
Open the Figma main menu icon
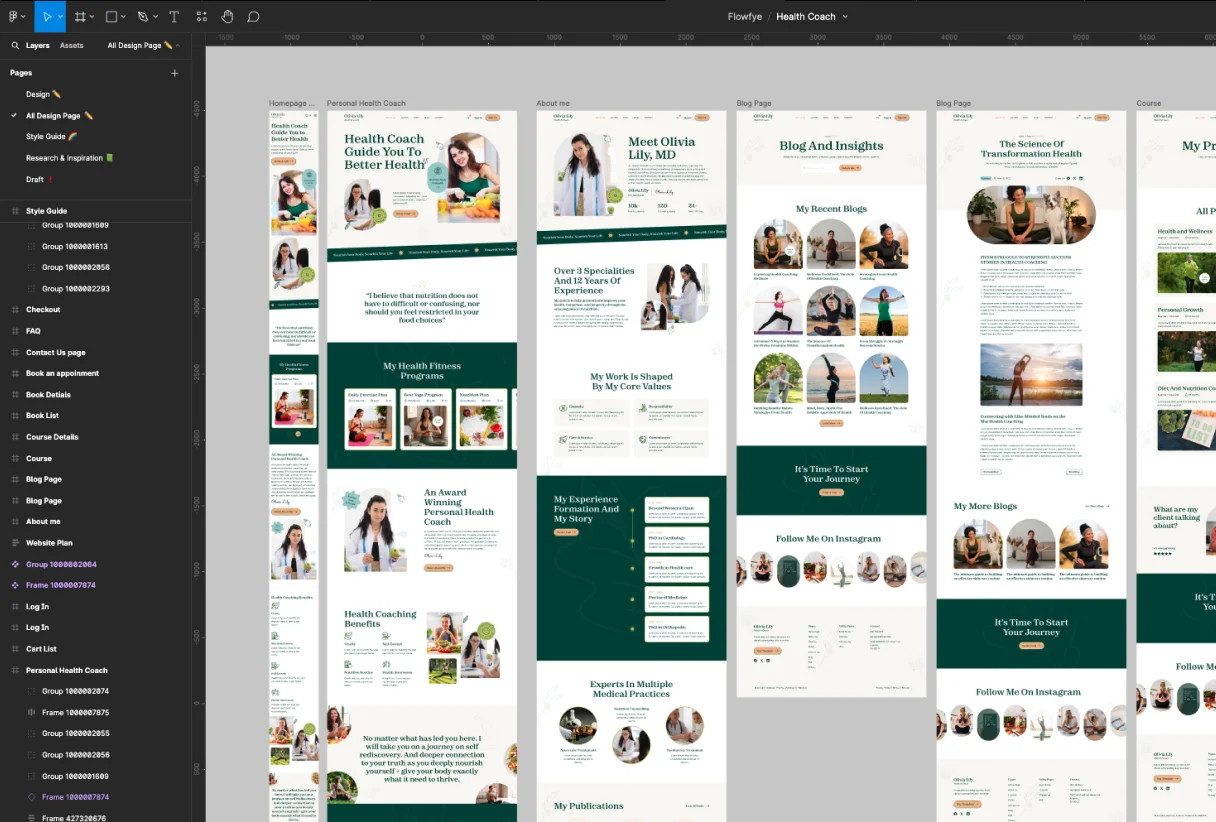[x=13, y=16]
